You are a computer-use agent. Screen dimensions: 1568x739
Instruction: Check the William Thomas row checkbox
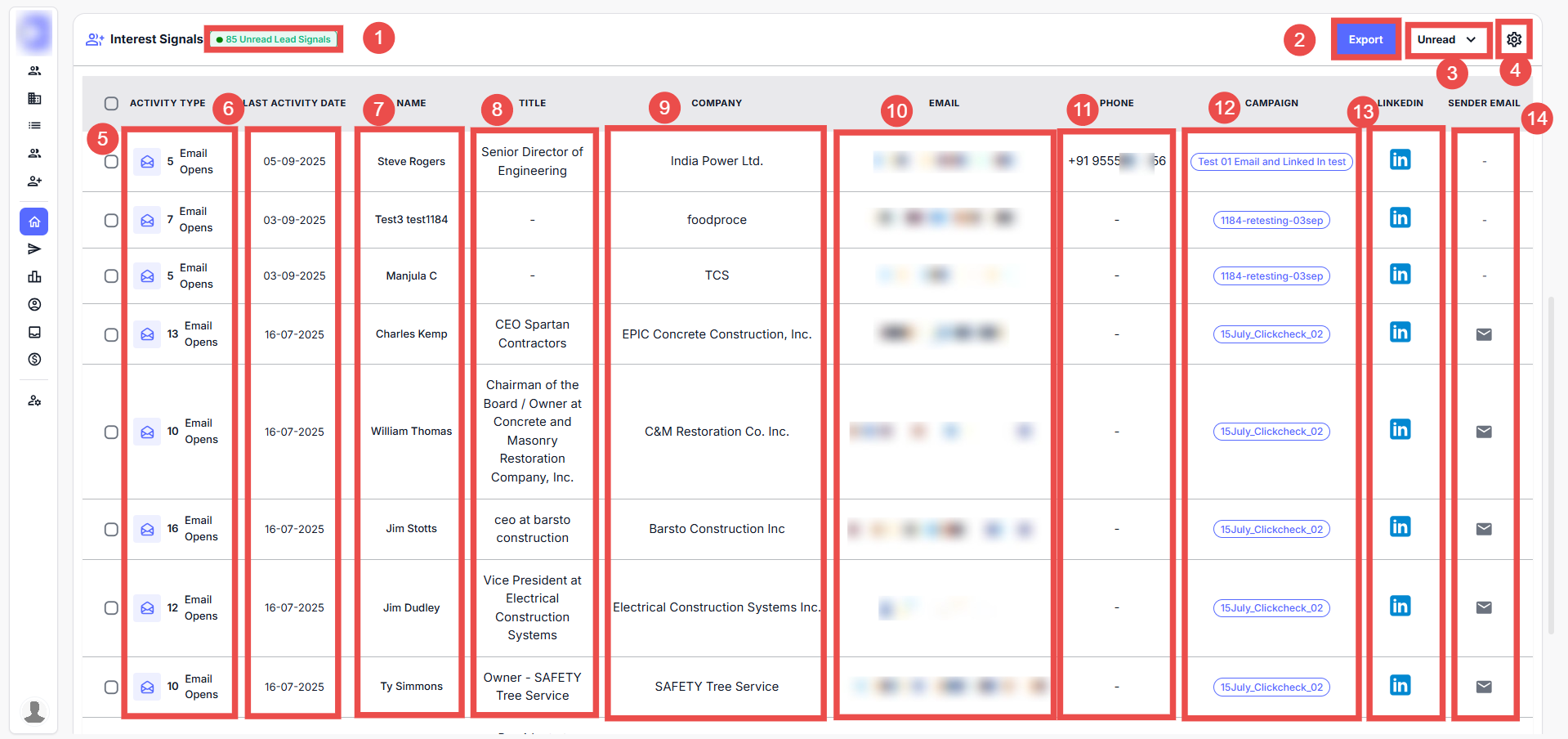(111, 432)
